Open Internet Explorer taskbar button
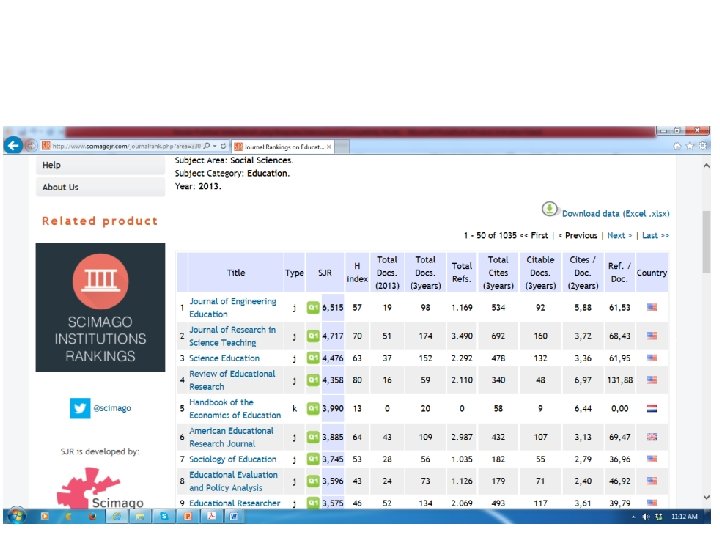This screenshot has height=540, width=720. pos(117,517)
